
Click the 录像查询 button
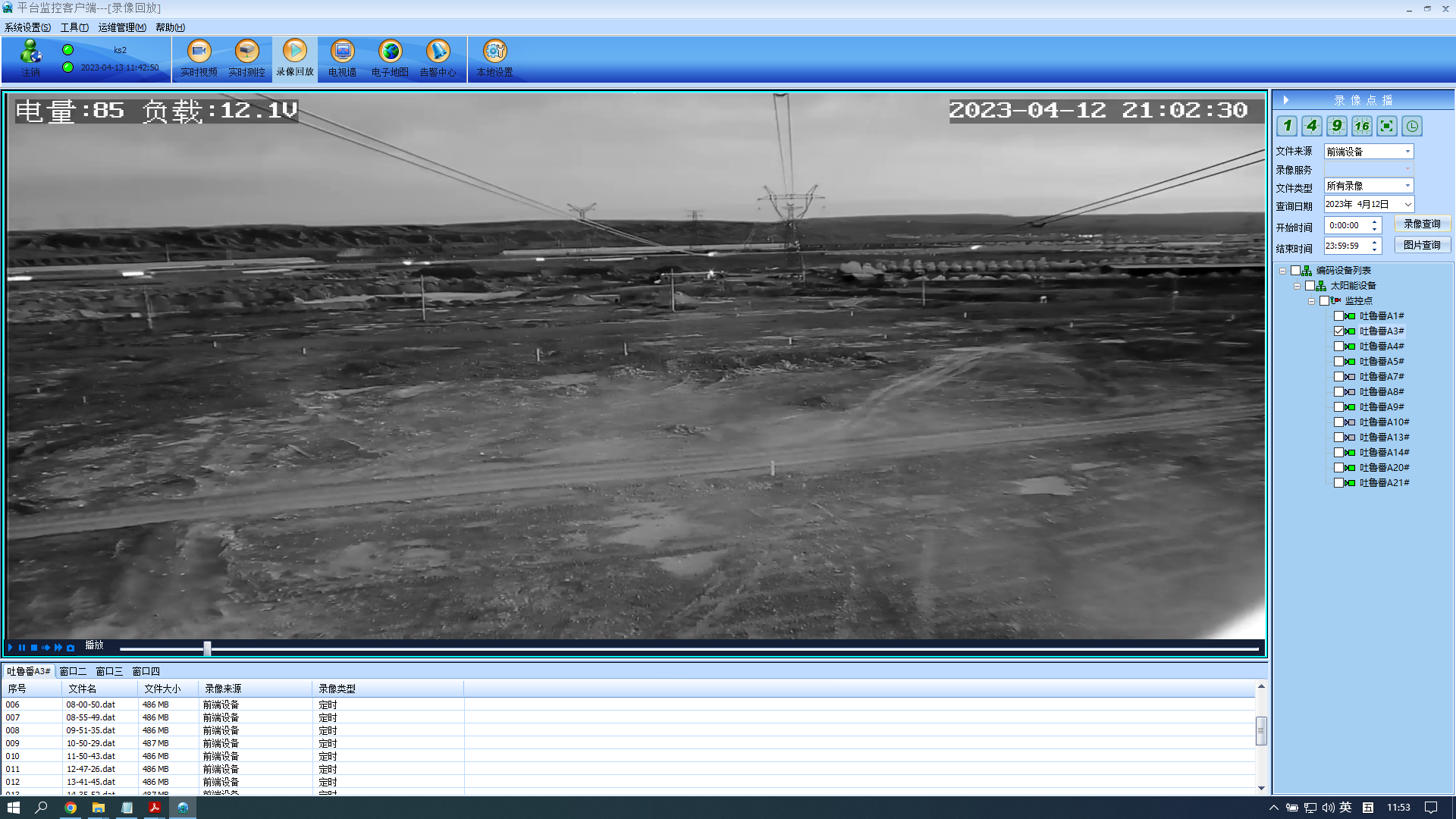1422,224
